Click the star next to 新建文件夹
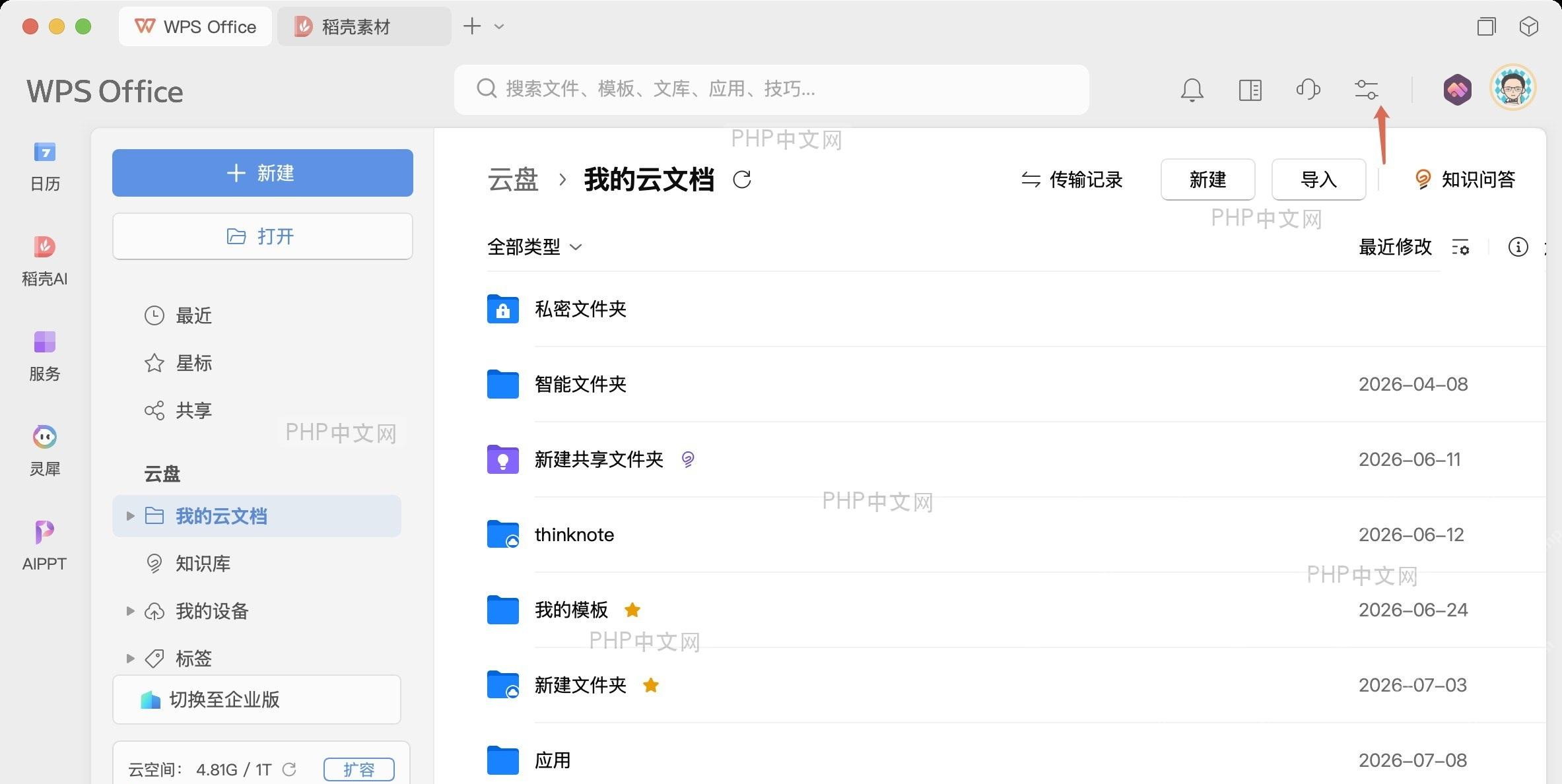The height and width of the screenshot is (784, 1562). coord(651,685)
